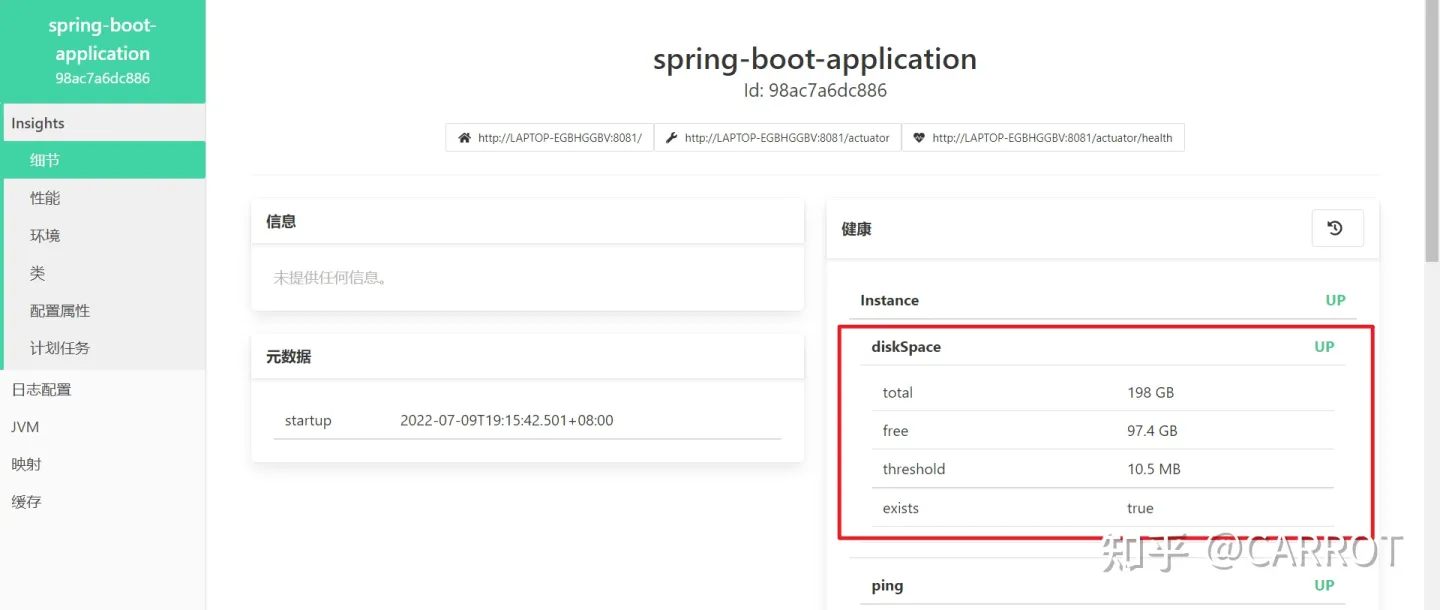Open the actuator/health URL link with heart icon
This screenshot has width=1440, height=610.
click(x=1043, y=138)
